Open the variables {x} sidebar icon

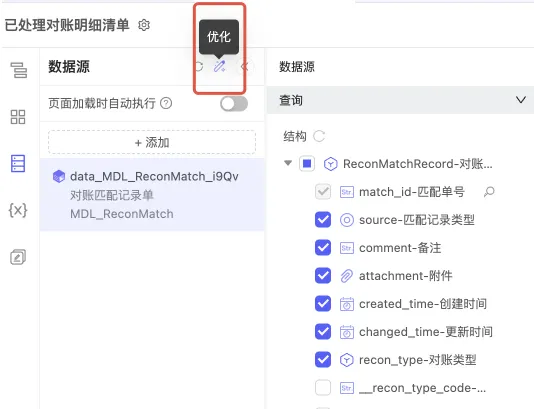(18, 210)
